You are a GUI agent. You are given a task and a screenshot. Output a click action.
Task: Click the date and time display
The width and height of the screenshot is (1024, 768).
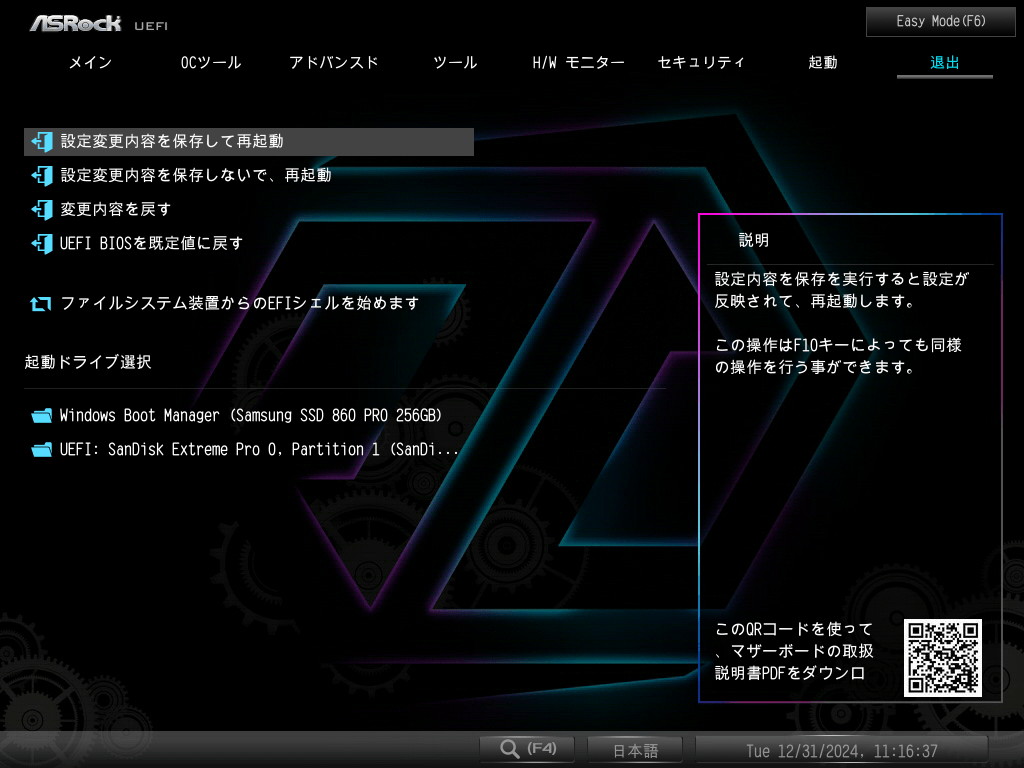842,750
